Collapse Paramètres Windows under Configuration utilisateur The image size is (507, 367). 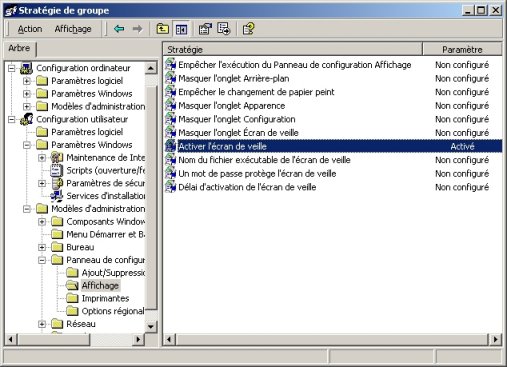[27, 145]
